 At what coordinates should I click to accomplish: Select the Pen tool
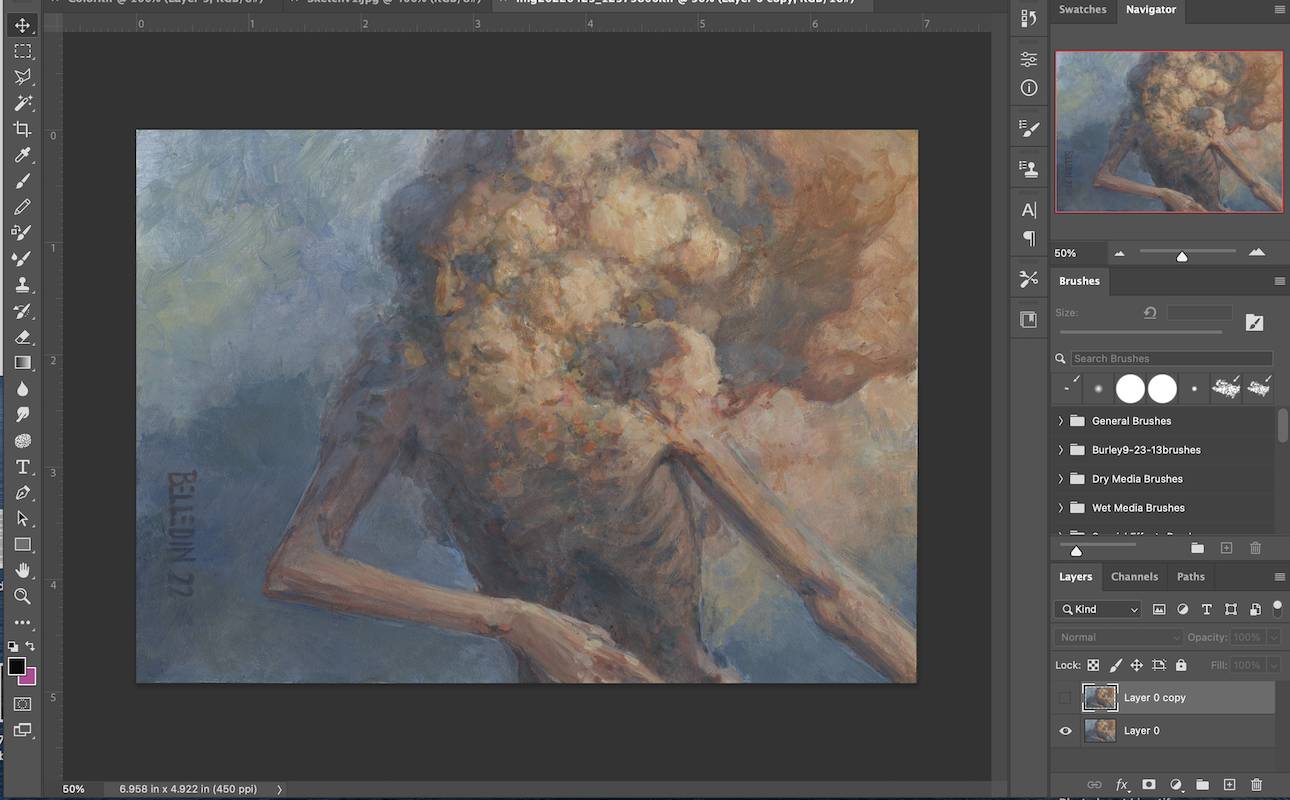[x=22, y=493]
